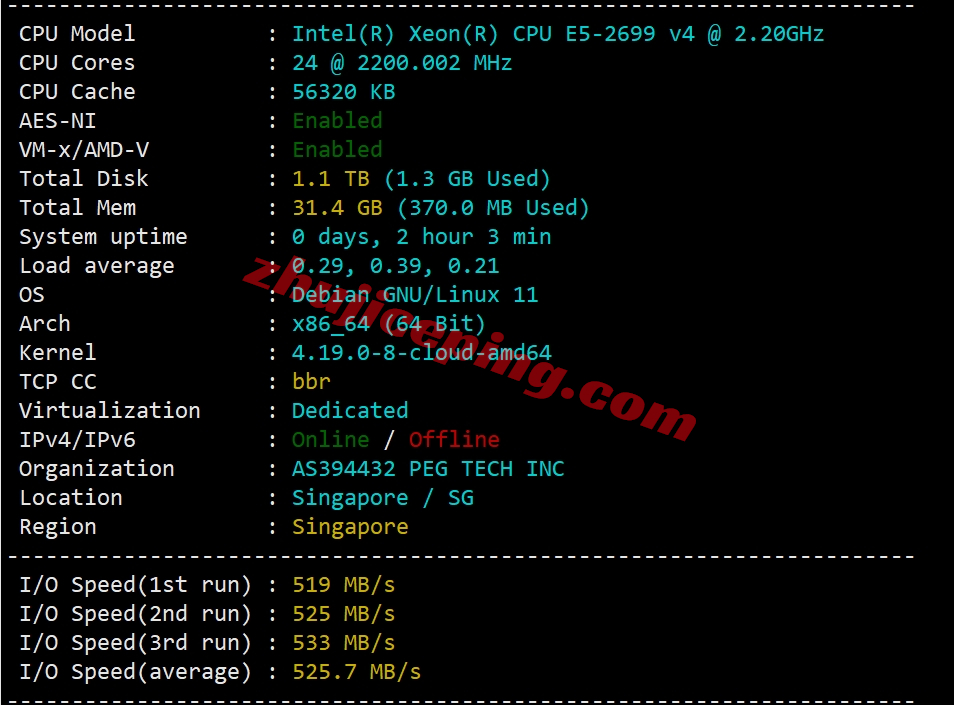
Task: Select the OS value Debian GNU/Linux 11
Action: click(415, 295)
